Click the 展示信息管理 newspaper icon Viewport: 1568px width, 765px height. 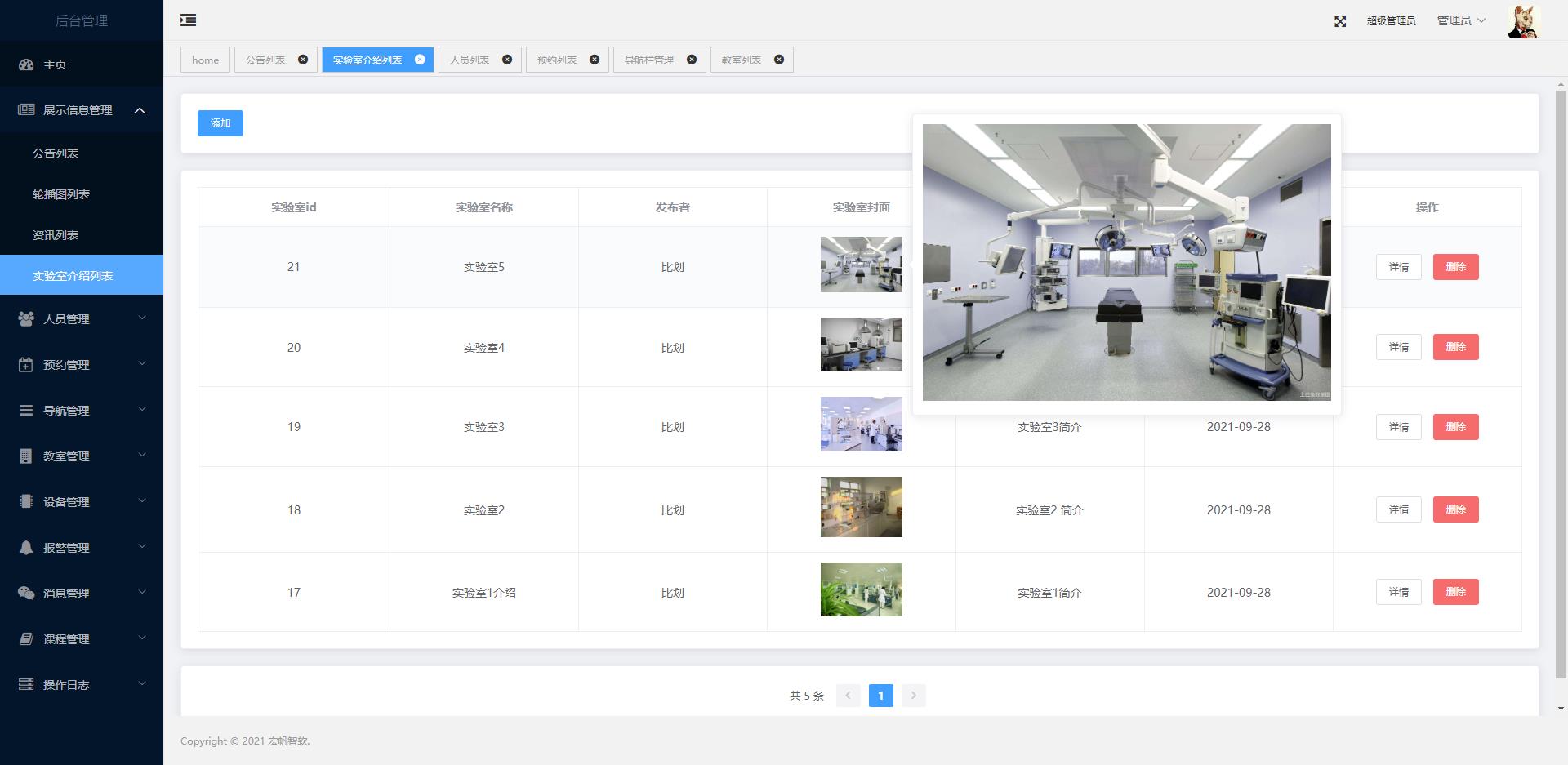tap(26, 110)
